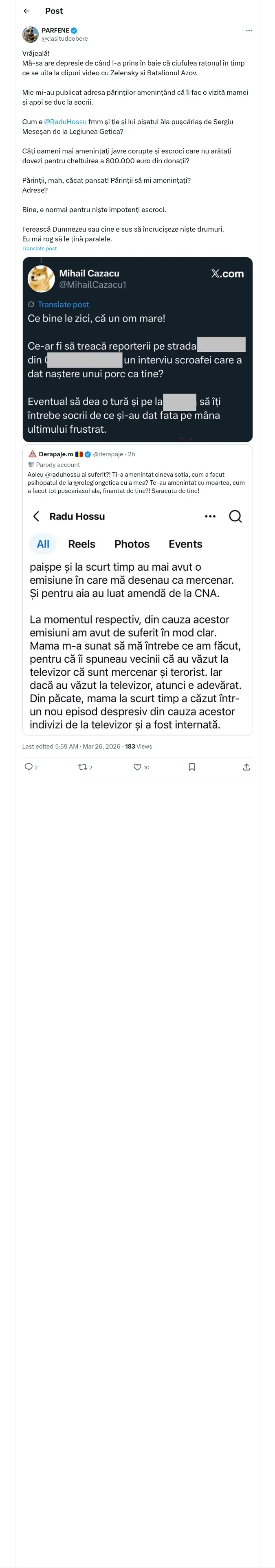Open the post's three-dot more menu
Viewport: 275px width, 1568px height.
click(x=249, y=31)
